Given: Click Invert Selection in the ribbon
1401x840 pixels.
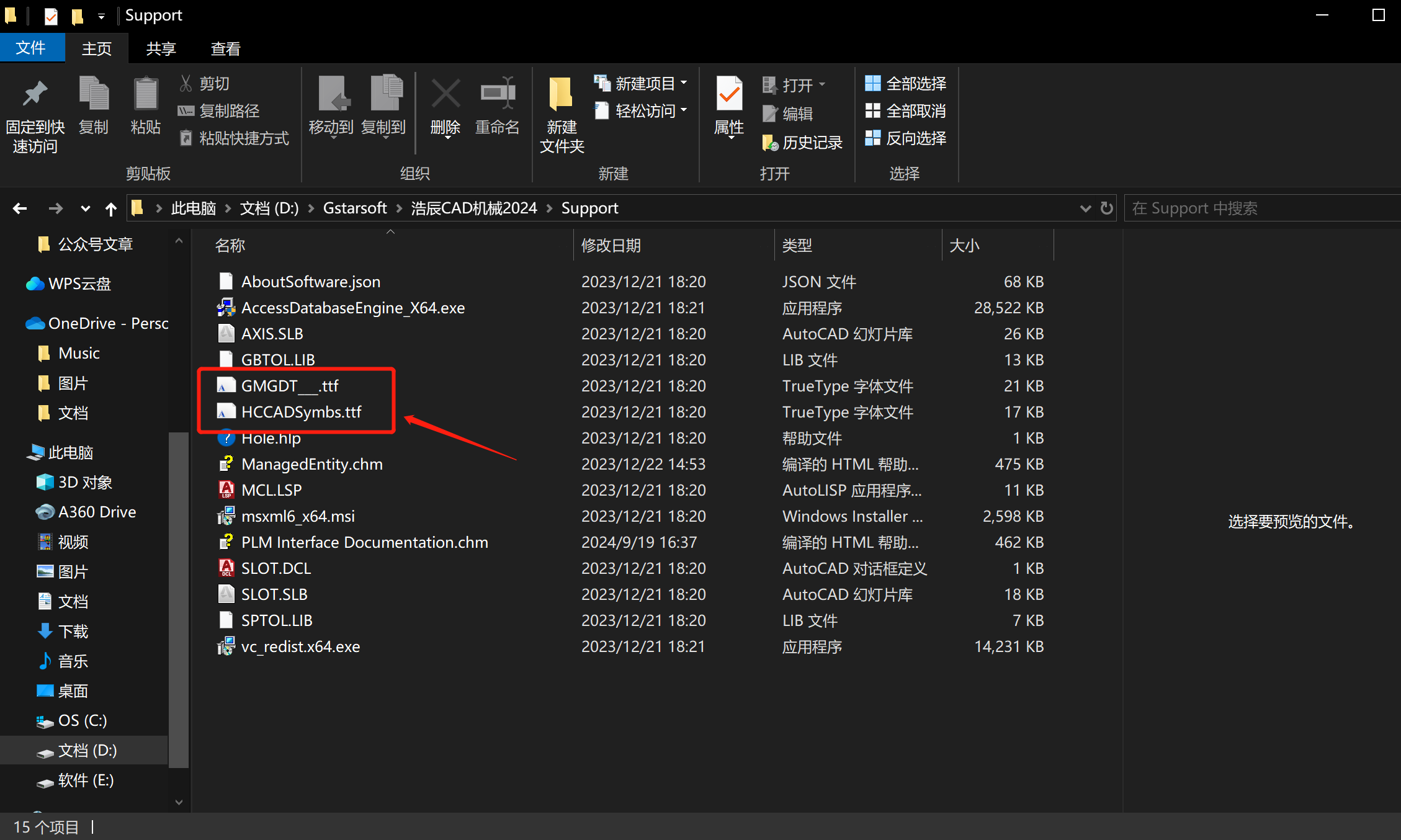Looking at the screenshot, I should click(x=905, y=138).
